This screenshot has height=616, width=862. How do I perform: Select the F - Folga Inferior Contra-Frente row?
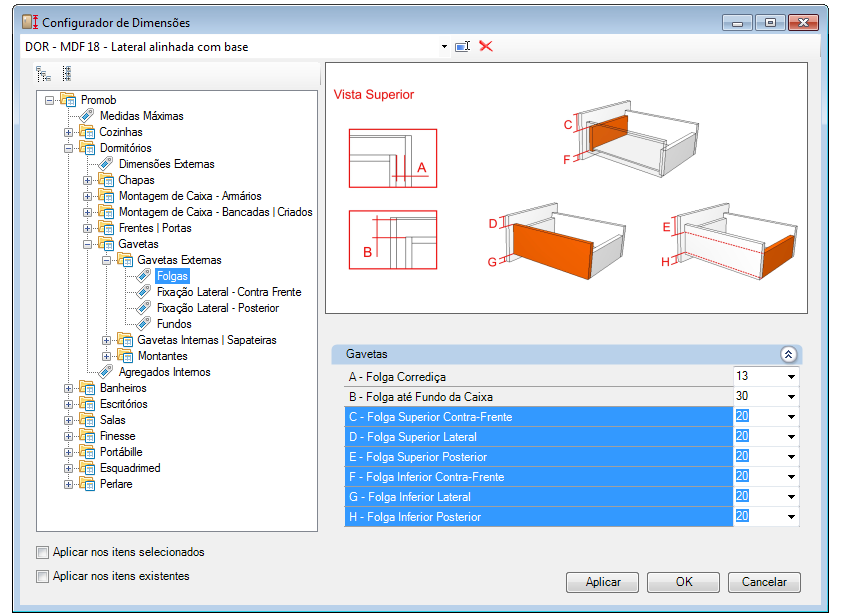(x=539, y=476)
